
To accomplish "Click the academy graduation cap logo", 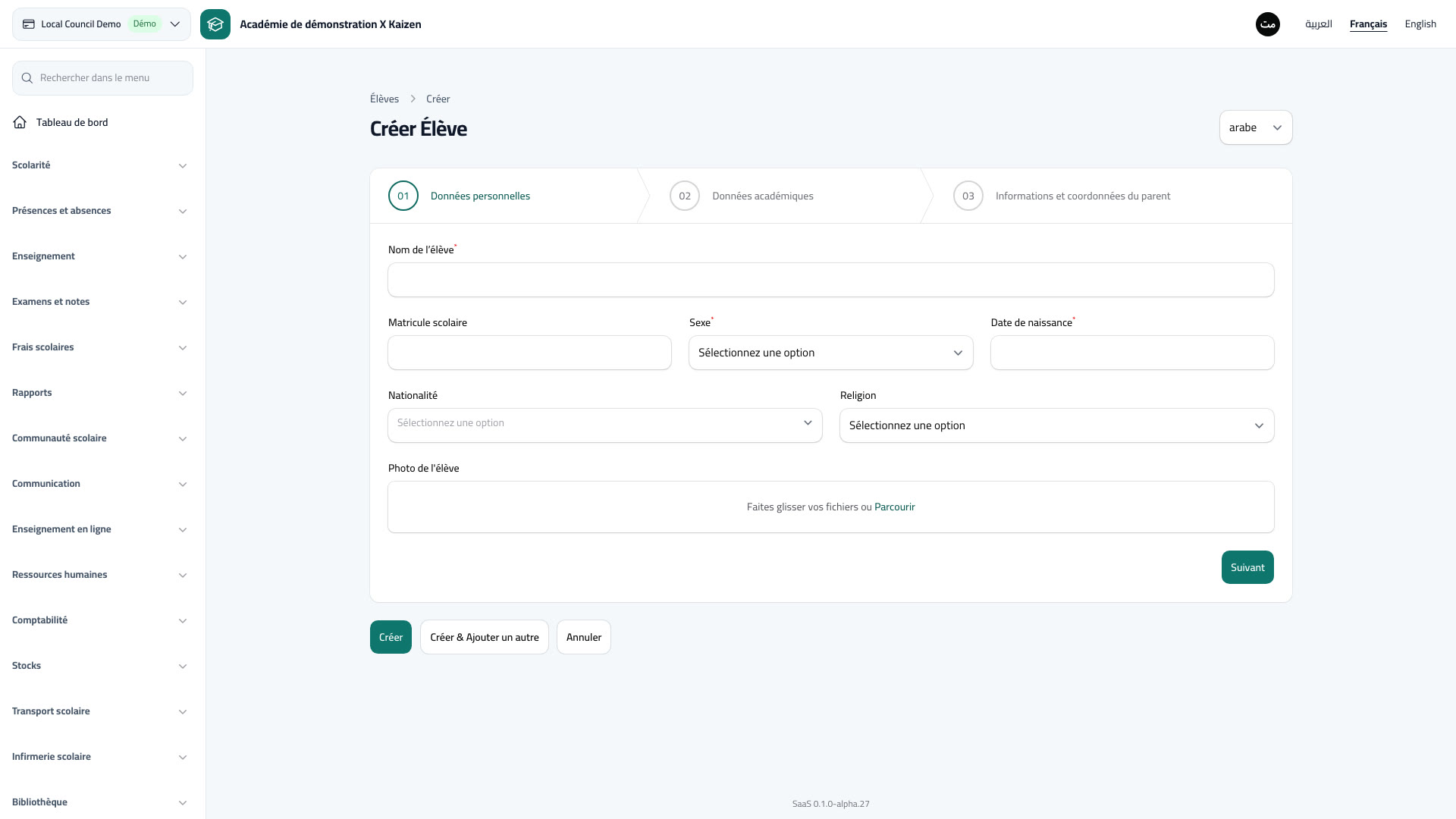I will tap(215, 24).
